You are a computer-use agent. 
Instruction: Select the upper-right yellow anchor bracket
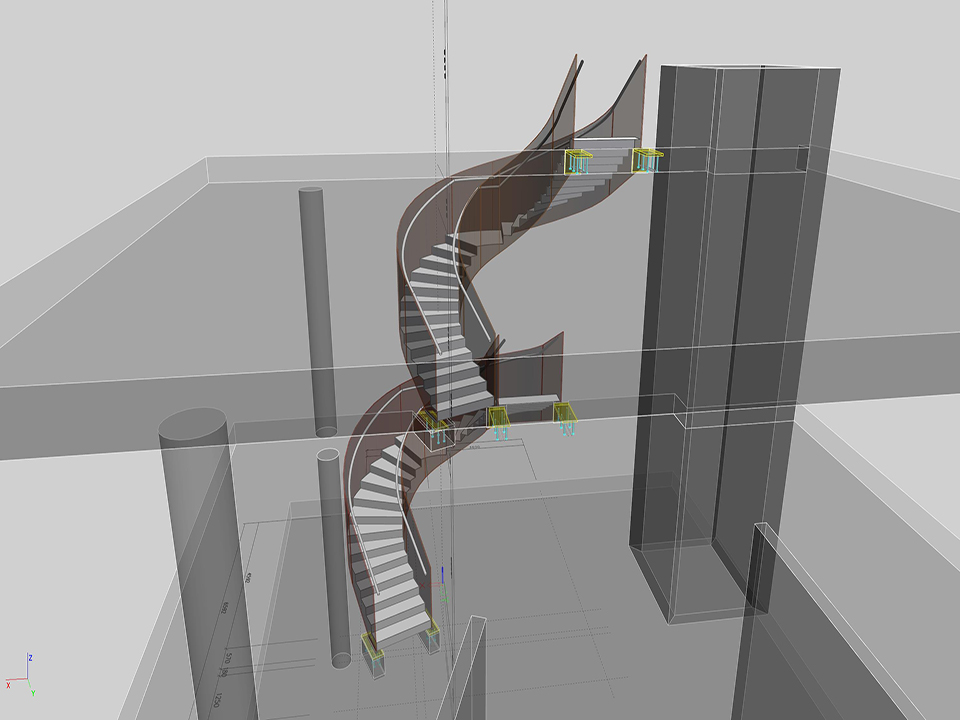[647, 159]
